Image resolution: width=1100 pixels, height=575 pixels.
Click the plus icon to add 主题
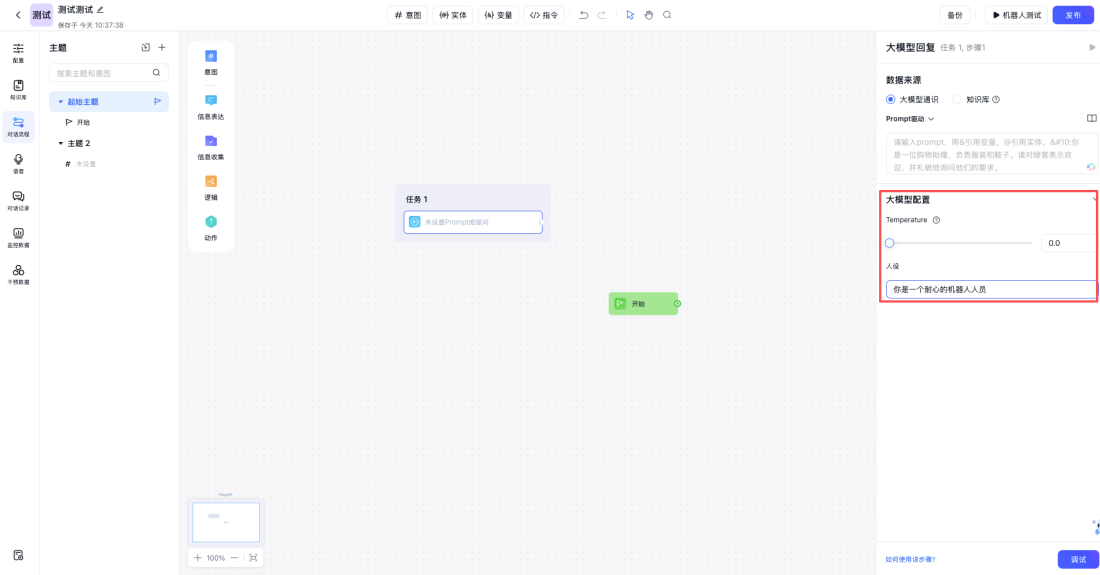162,47
